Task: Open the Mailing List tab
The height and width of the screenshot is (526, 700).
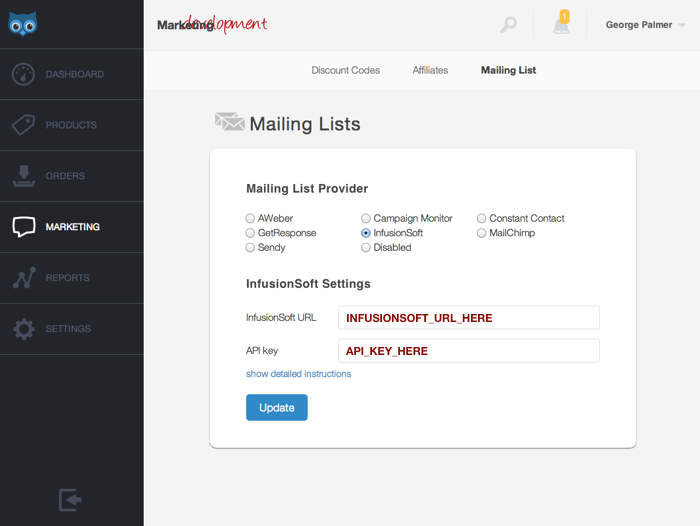Action: tap(508, 70)
